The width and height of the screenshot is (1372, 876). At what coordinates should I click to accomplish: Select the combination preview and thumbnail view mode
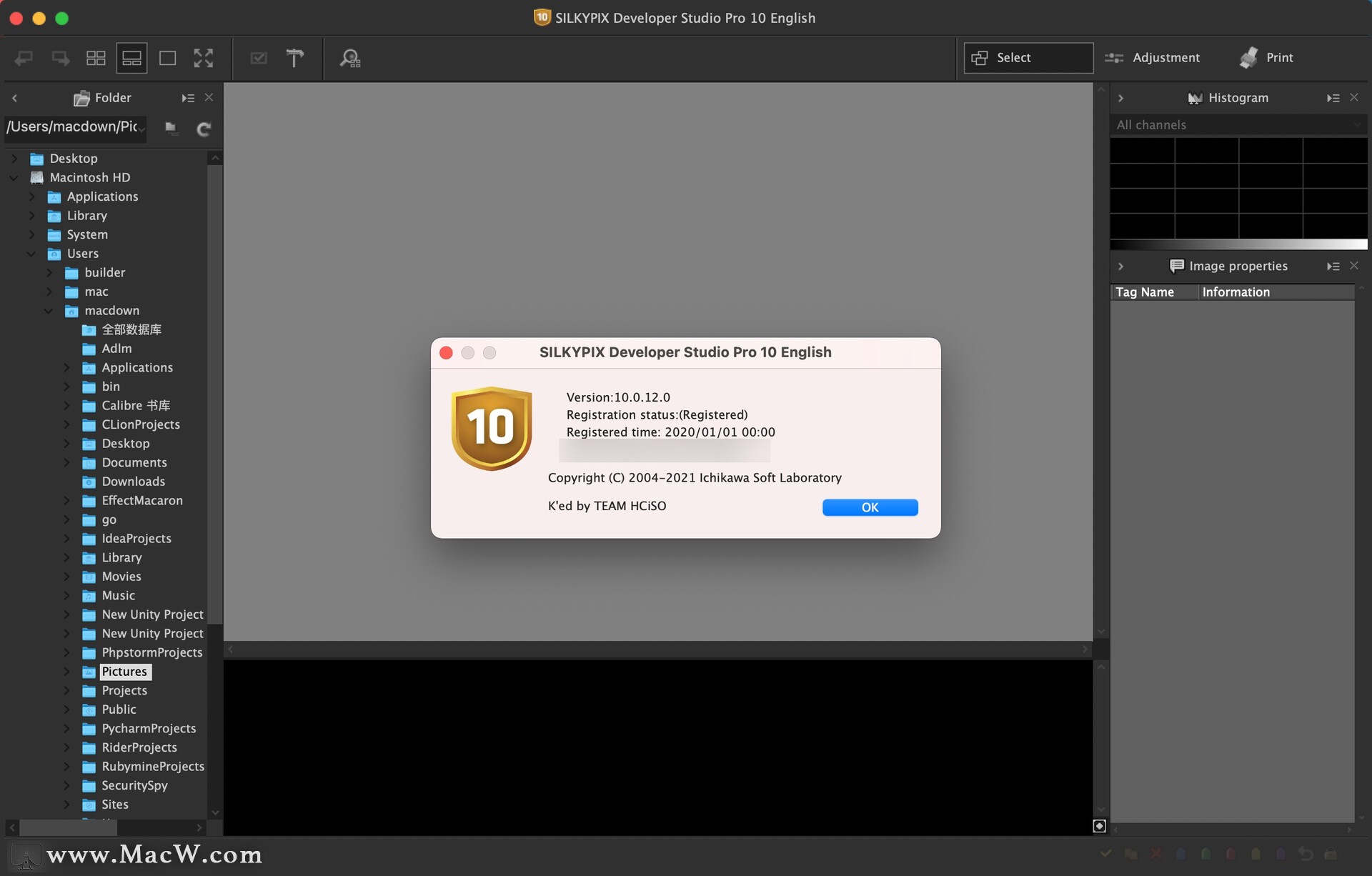click(132, 58)
